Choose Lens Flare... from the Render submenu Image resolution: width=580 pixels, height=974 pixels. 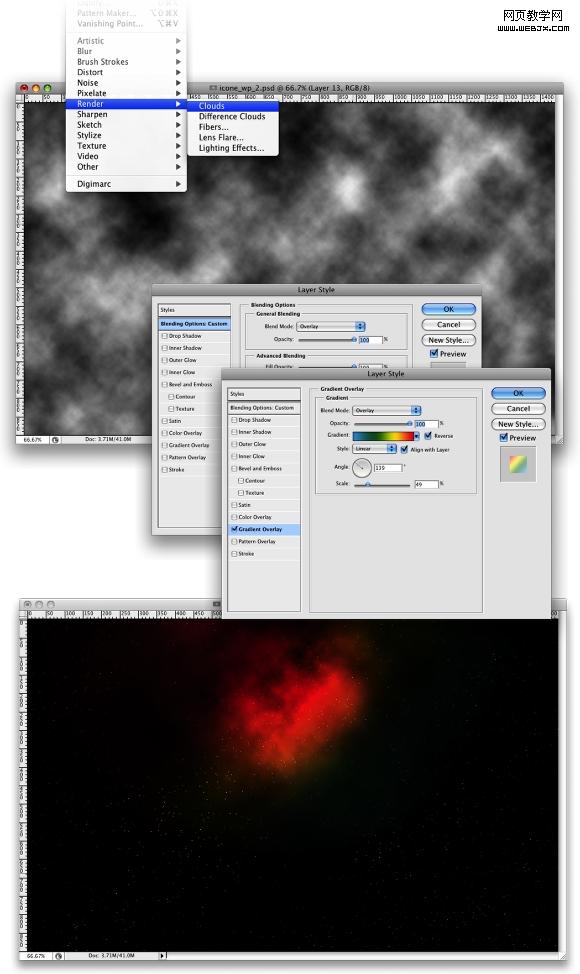pos(233,138)
